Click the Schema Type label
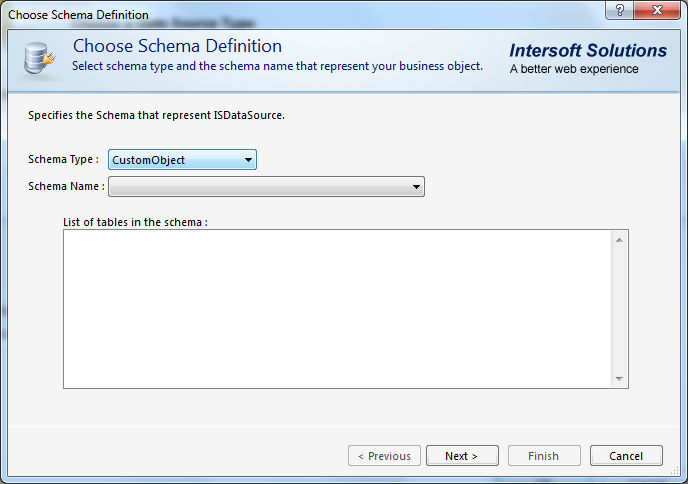Viewport: 688px width, 484px height. point(63,159)
